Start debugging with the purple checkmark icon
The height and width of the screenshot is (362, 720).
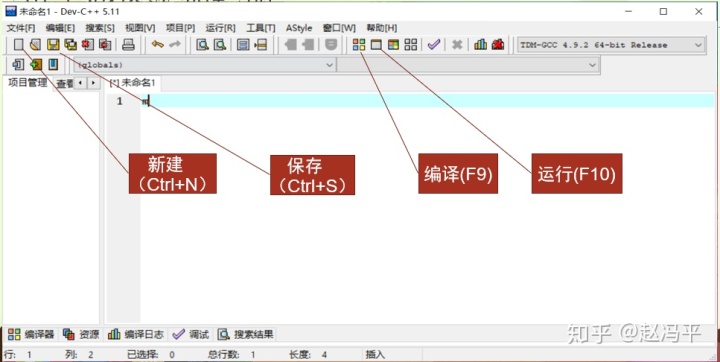[433, 45]
